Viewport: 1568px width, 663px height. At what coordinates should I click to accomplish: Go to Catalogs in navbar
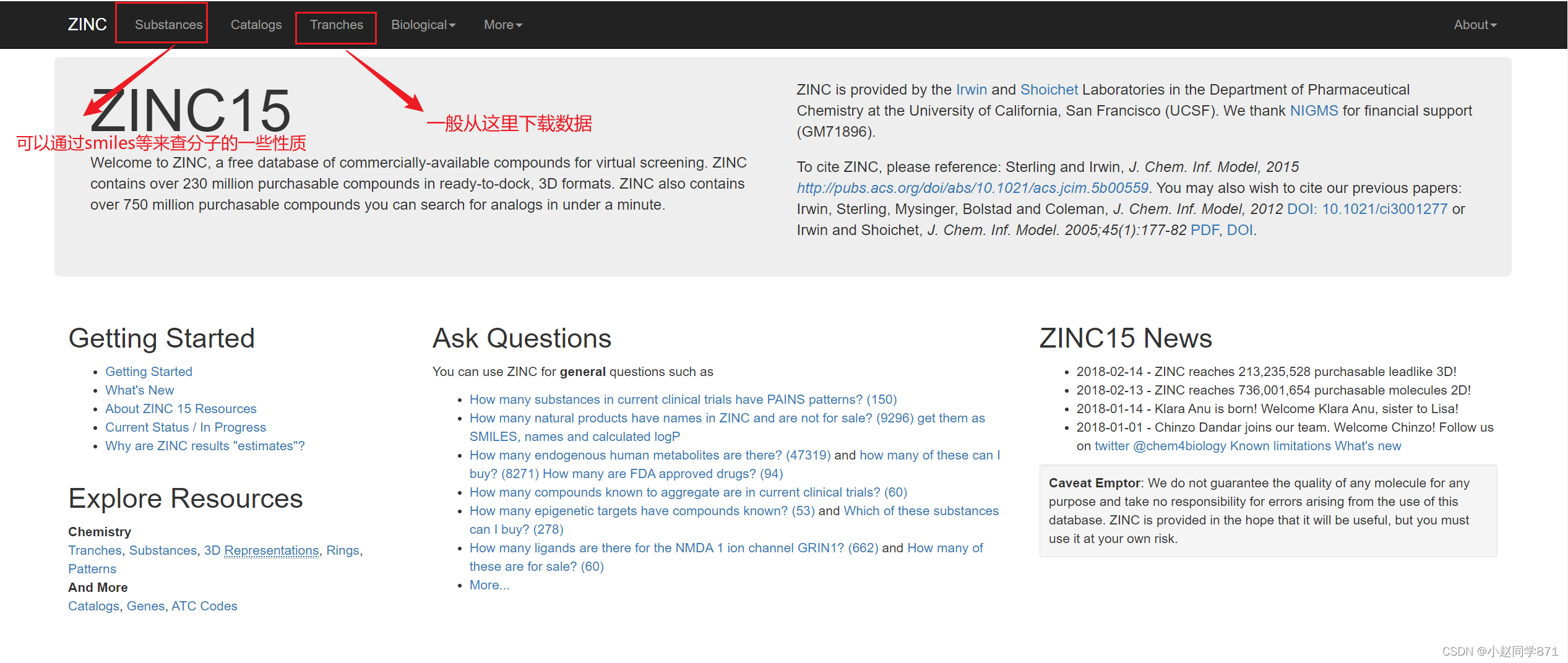(x=256, y=25)
